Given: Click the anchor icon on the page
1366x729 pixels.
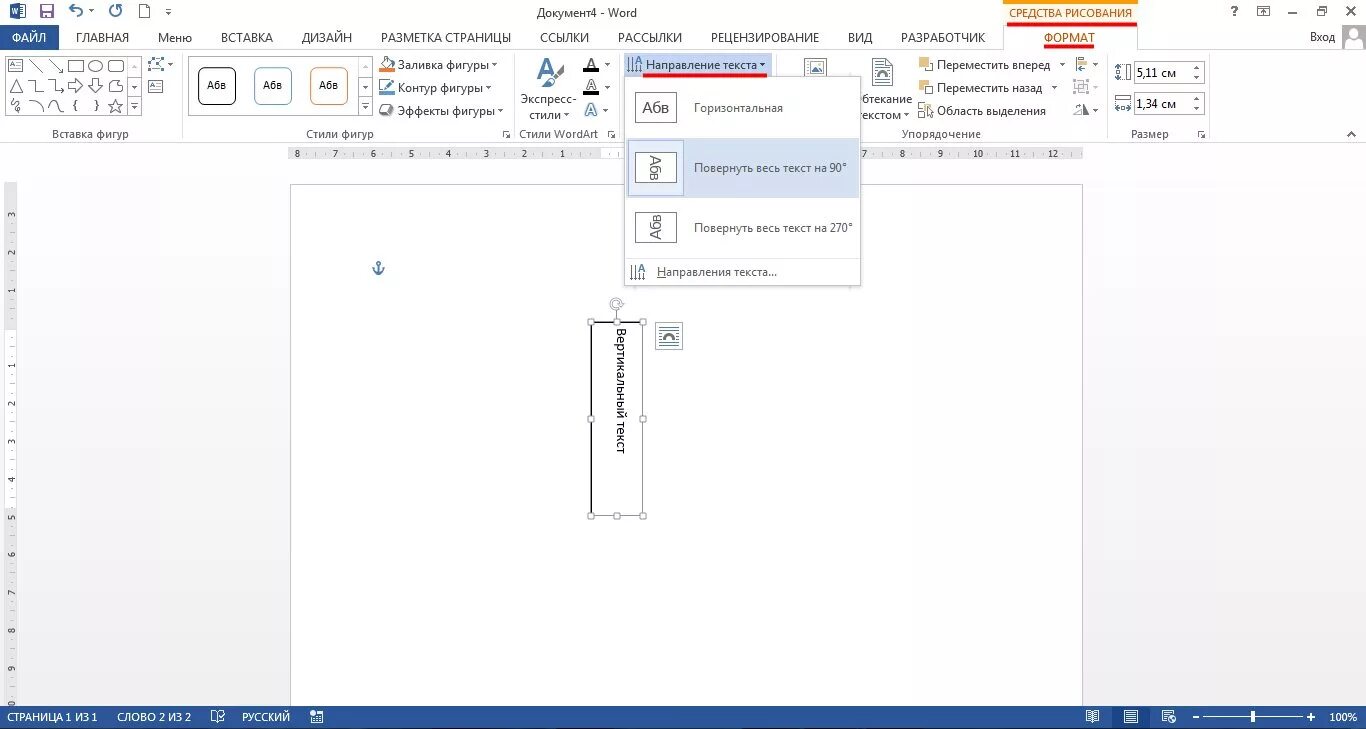Looking at the screenshot, I should 378,268.
